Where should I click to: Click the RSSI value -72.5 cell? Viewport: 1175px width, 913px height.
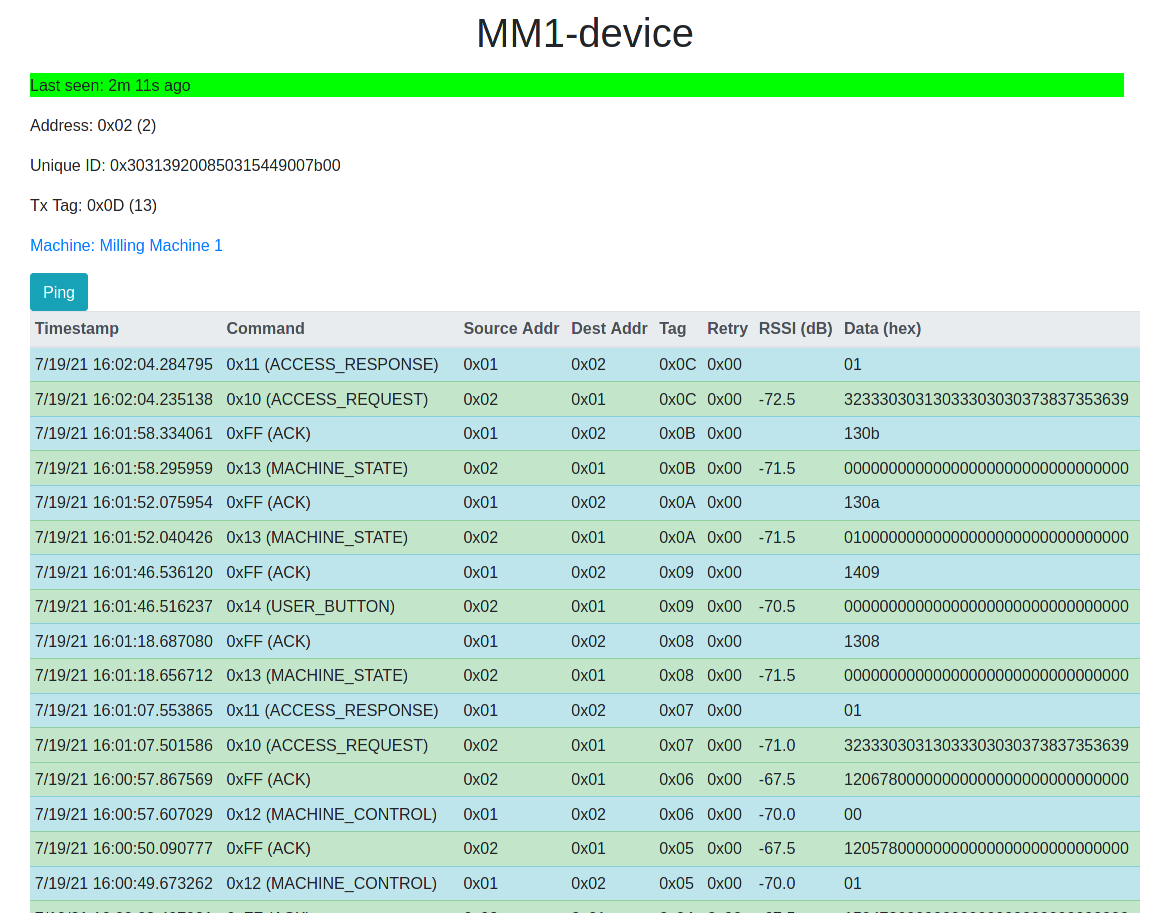click(776, 399)
